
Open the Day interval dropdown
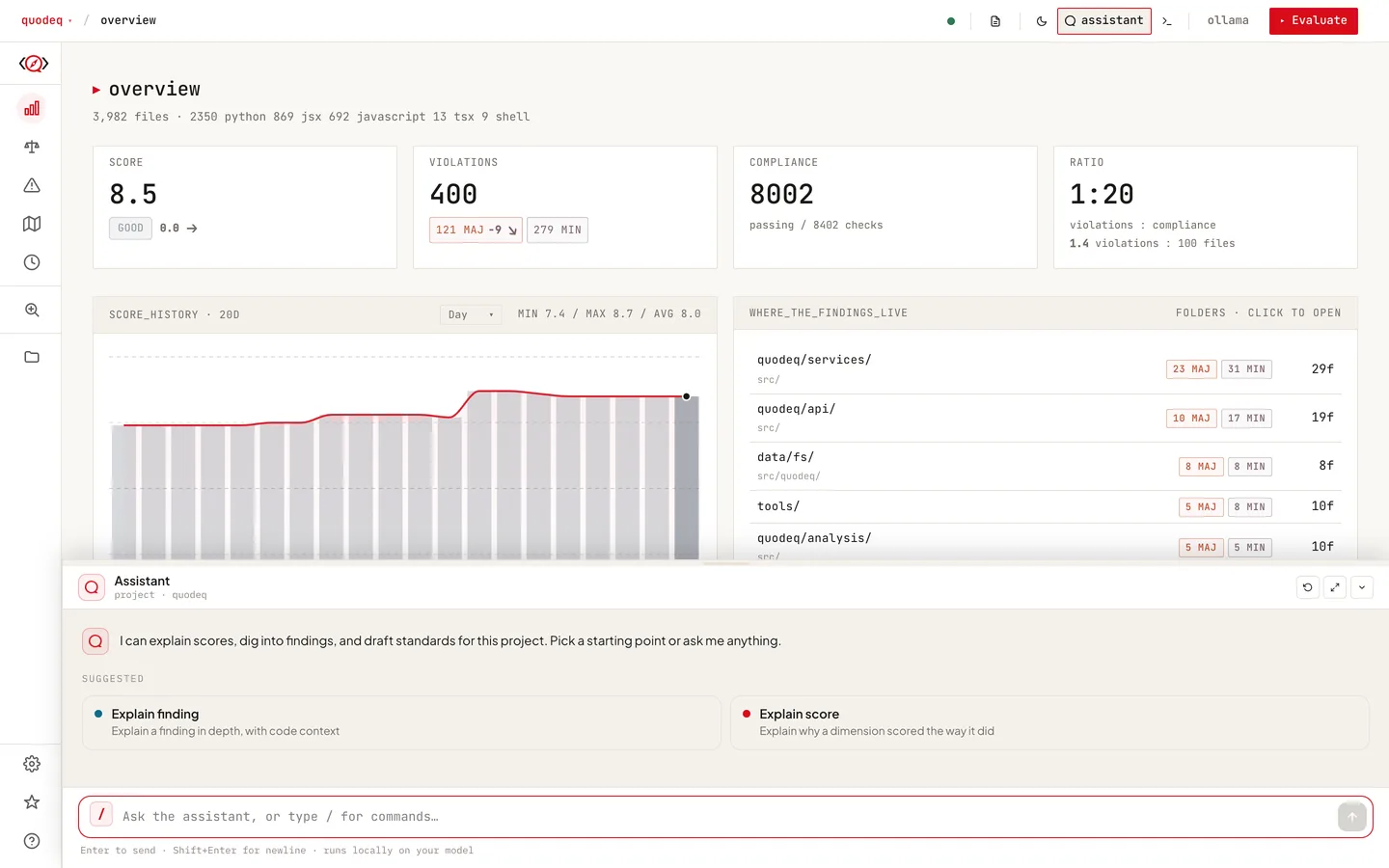471,314
